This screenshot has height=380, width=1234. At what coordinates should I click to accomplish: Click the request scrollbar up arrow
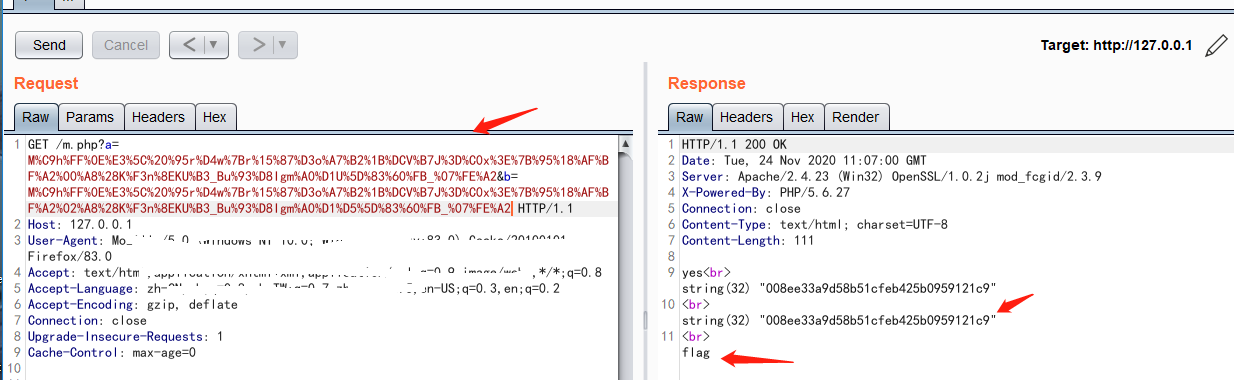pos(625,145)
